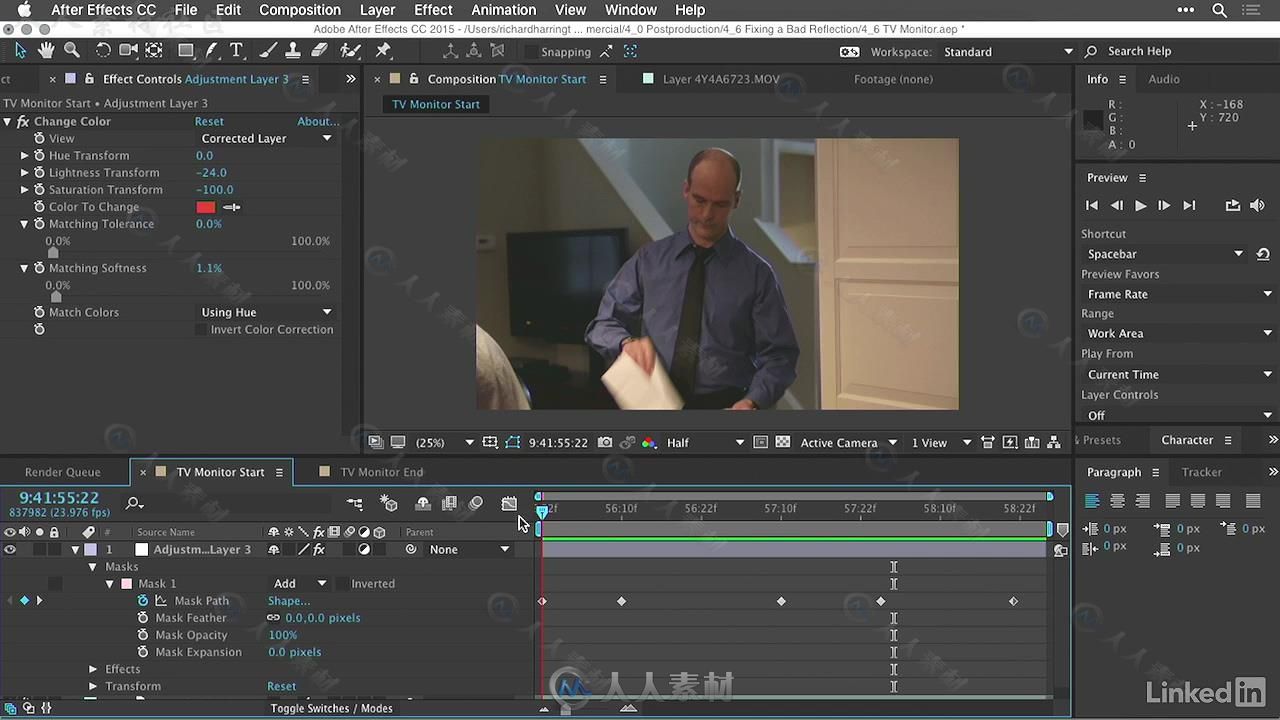Screen dimensions: 1280x720
Task: Click the Mask Path keyframe near 56:10f
Action: coord(621,601)
